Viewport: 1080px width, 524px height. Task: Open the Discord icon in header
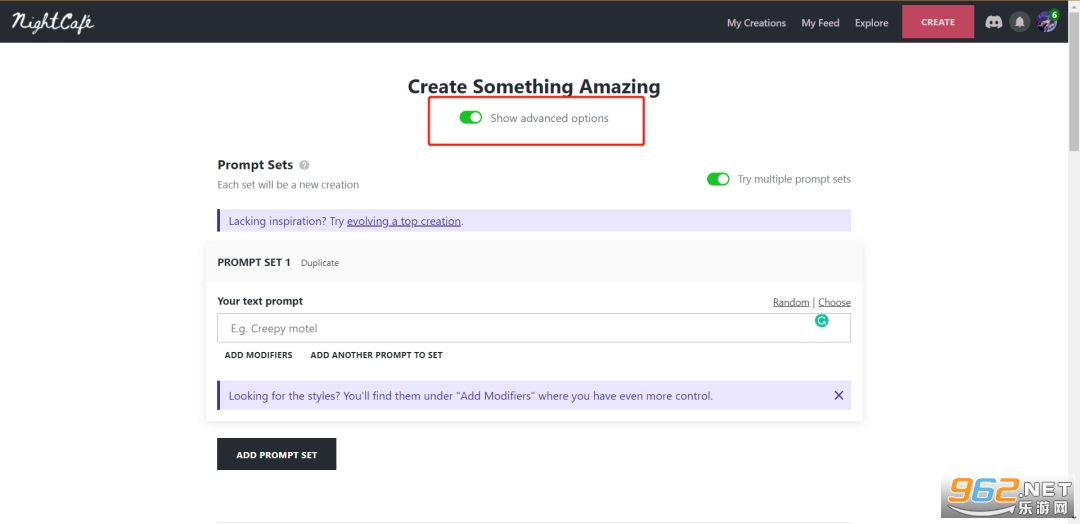[x=993, y=23]
